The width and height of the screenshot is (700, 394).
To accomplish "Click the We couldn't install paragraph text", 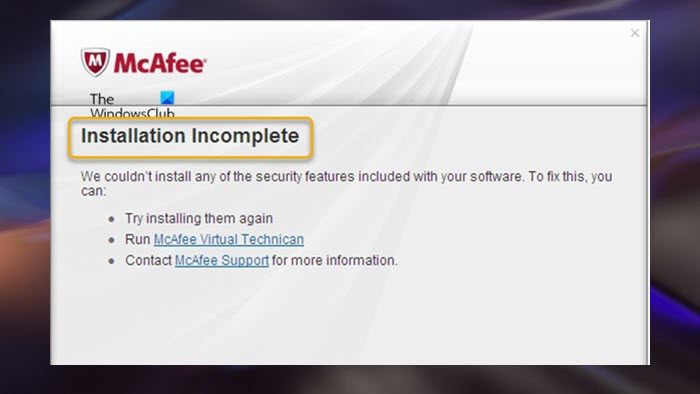I will point(346,183).
